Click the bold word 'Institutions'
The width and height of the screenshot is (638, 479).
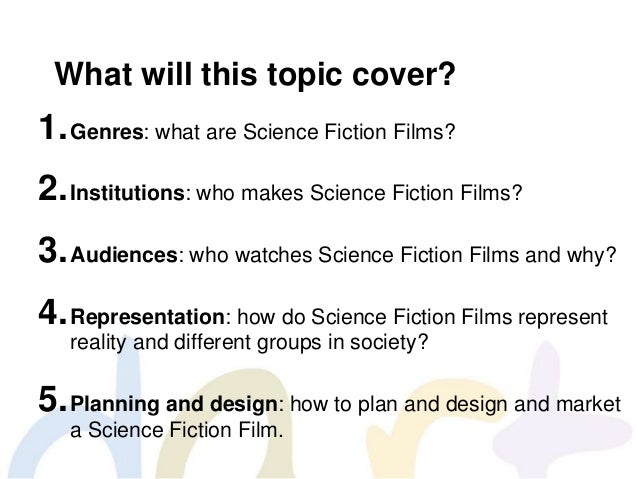click(128, 192)
